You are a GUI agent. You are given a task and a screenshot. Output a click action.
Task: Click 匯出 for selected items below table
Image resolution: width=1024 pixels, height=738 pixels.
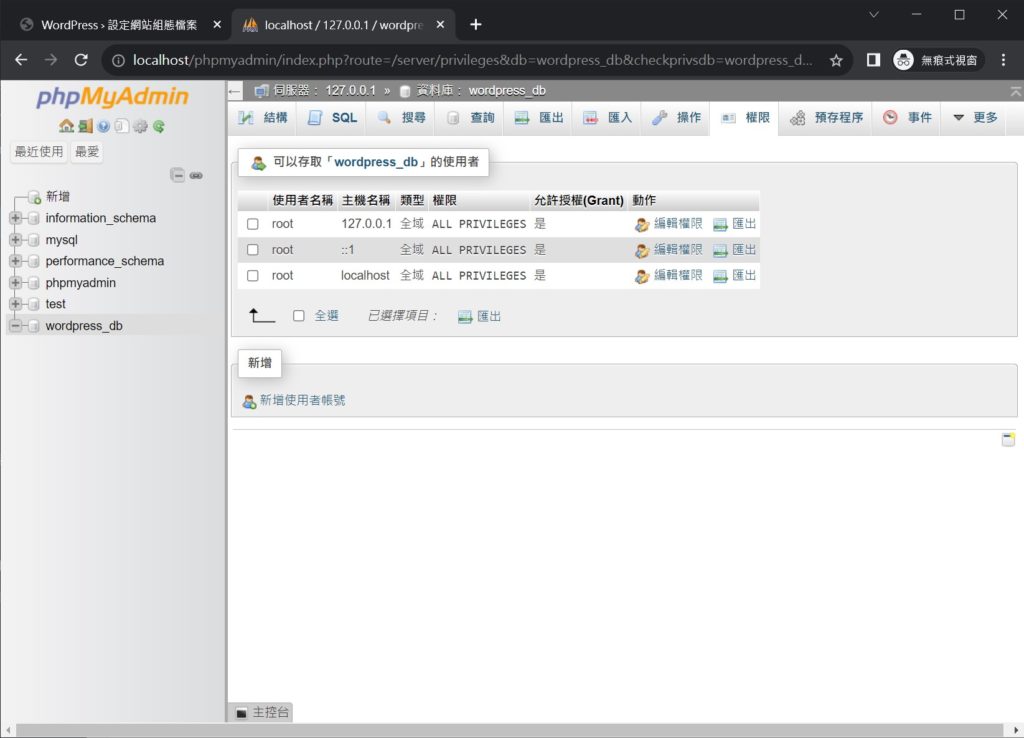pyautogui.click(x=479, y=316)
